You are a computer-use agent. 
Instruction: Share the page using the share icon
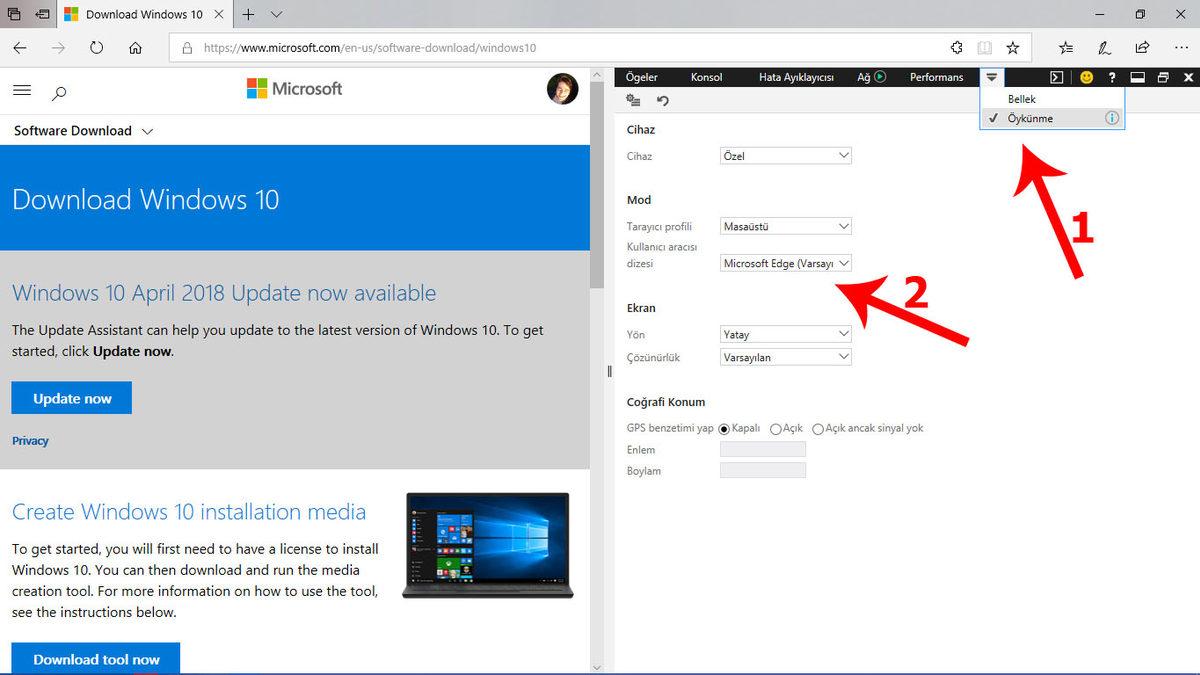tap(1142, 47)
